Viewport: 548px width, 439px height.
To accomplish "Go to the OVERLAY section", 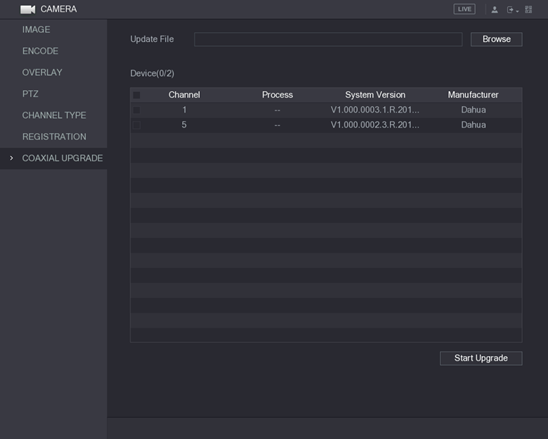I will 42,72.
